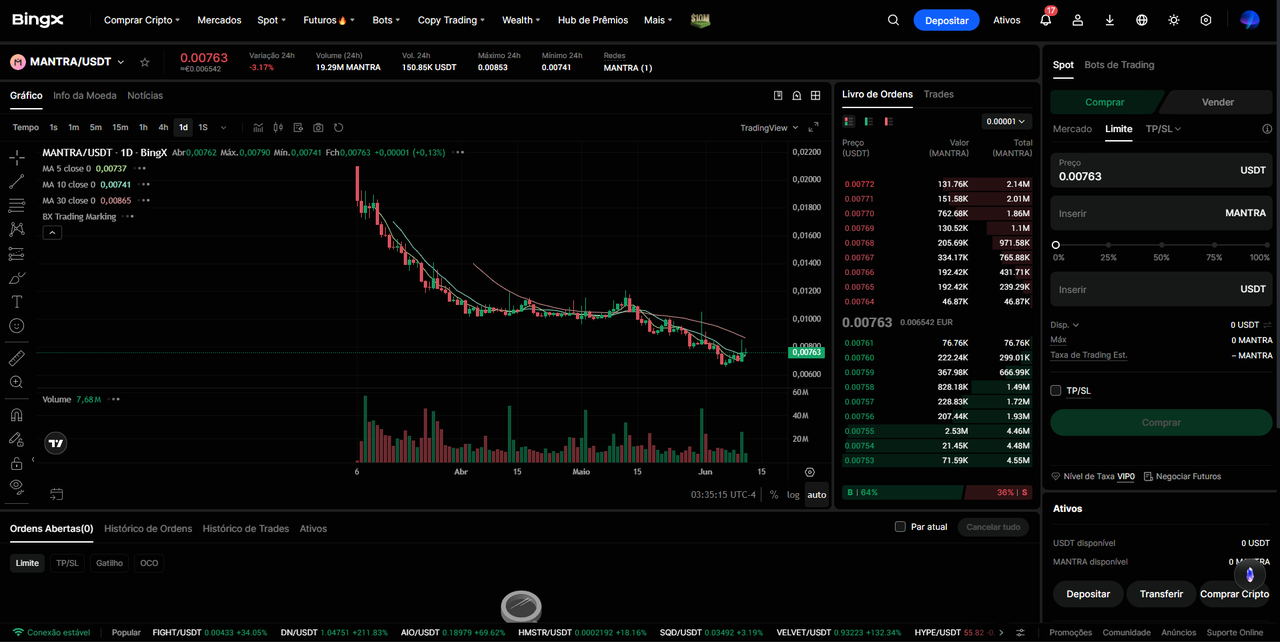Show only buy orders in order book

869,121
